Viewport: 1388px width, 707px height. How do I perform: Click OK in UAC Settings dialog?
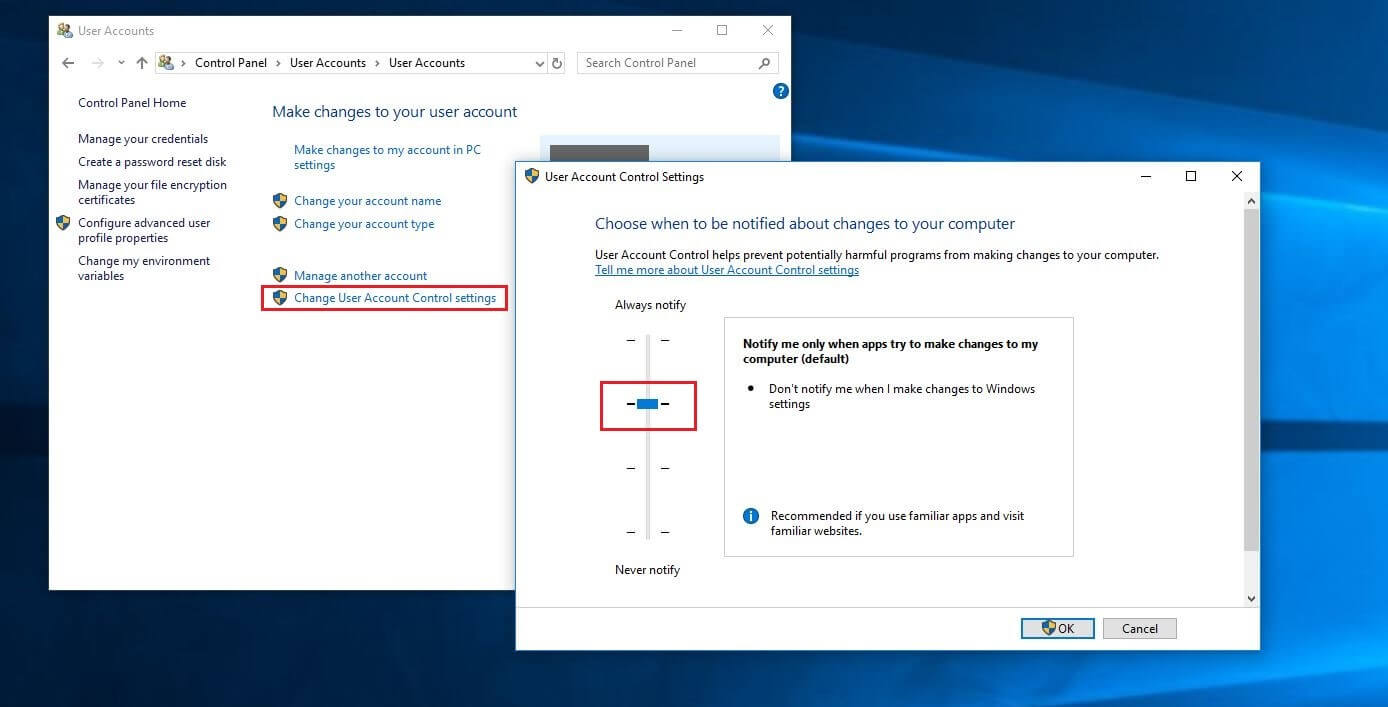(x=1058, y=628)
